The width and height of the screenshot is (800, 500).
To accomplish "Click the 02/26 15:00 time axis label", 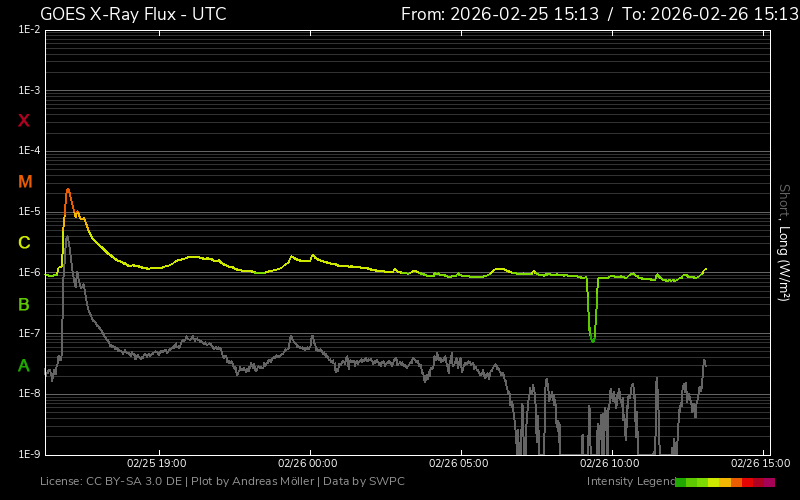I will [760, 464].
